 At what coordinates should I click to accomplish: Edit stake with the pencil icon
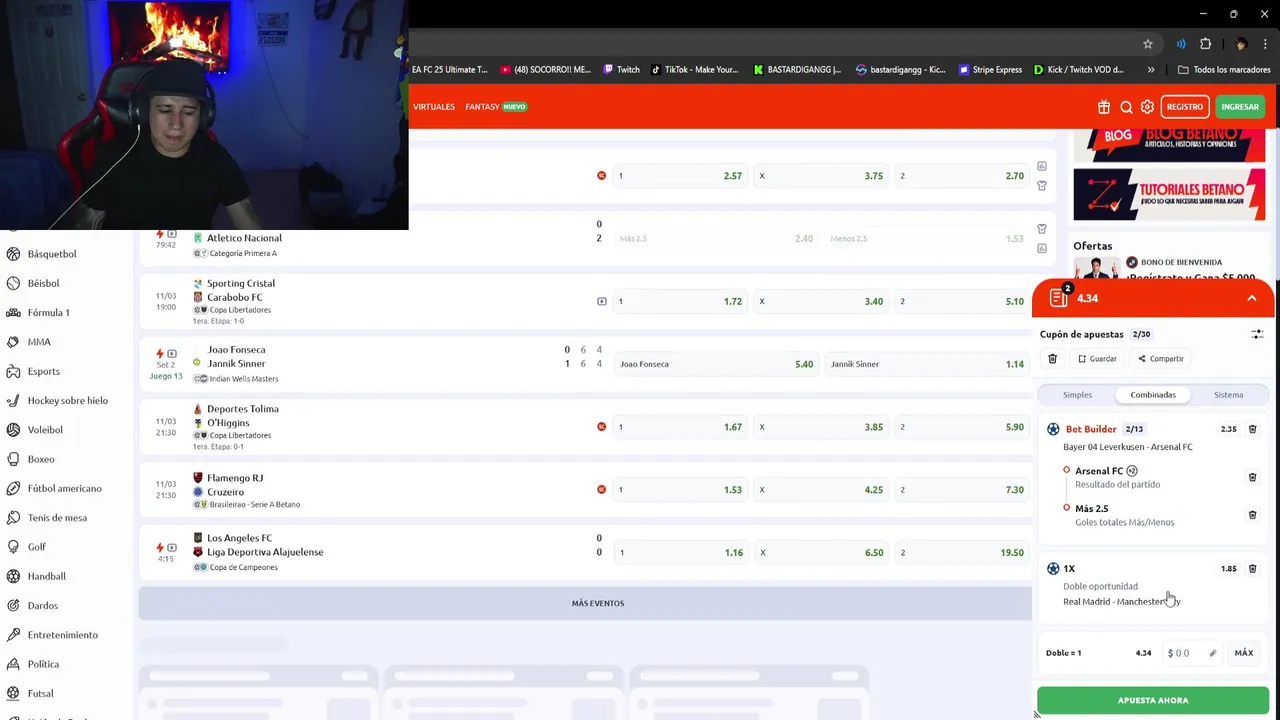pyautogui.click(x=1213, y=653)
